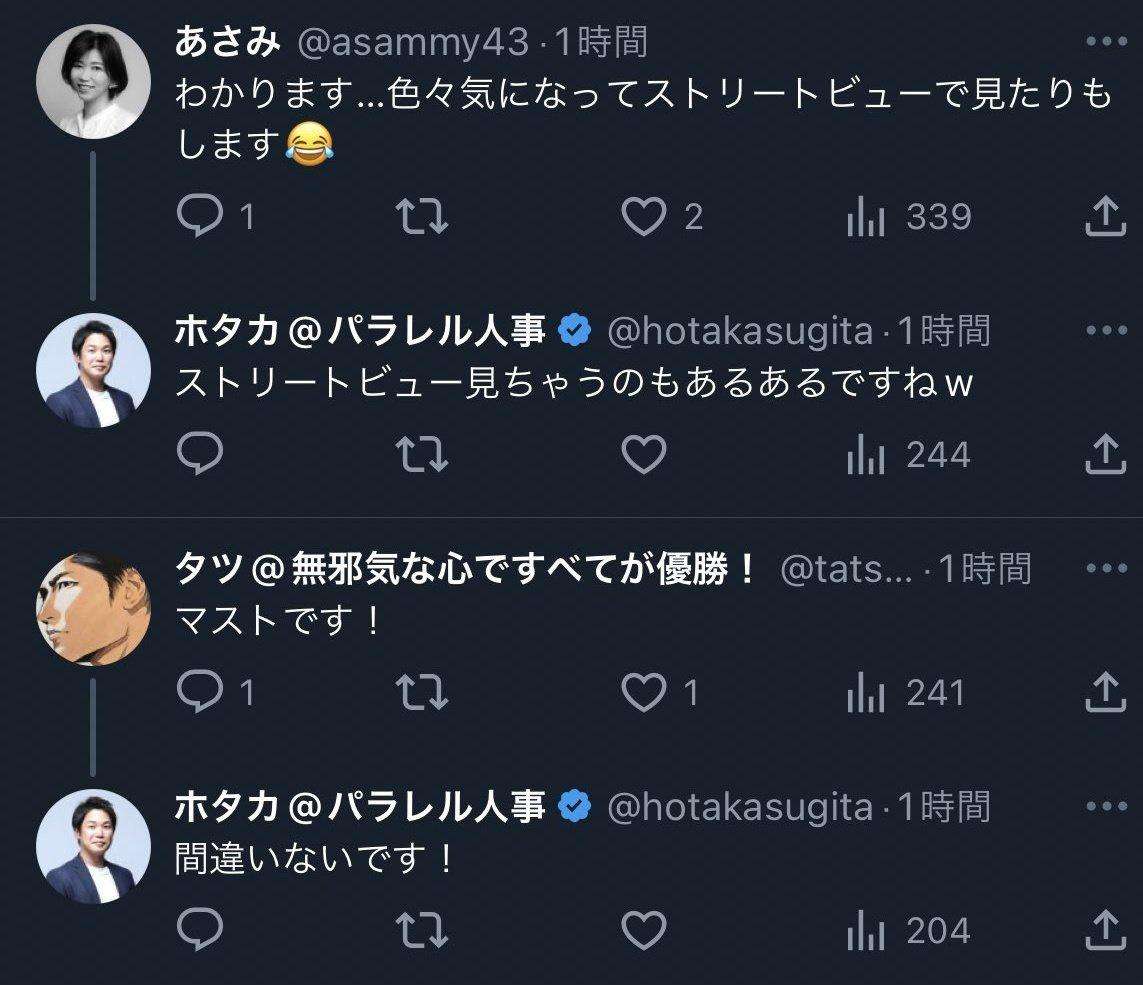Open more options on あさみ's tweet

pos(1106,42)
